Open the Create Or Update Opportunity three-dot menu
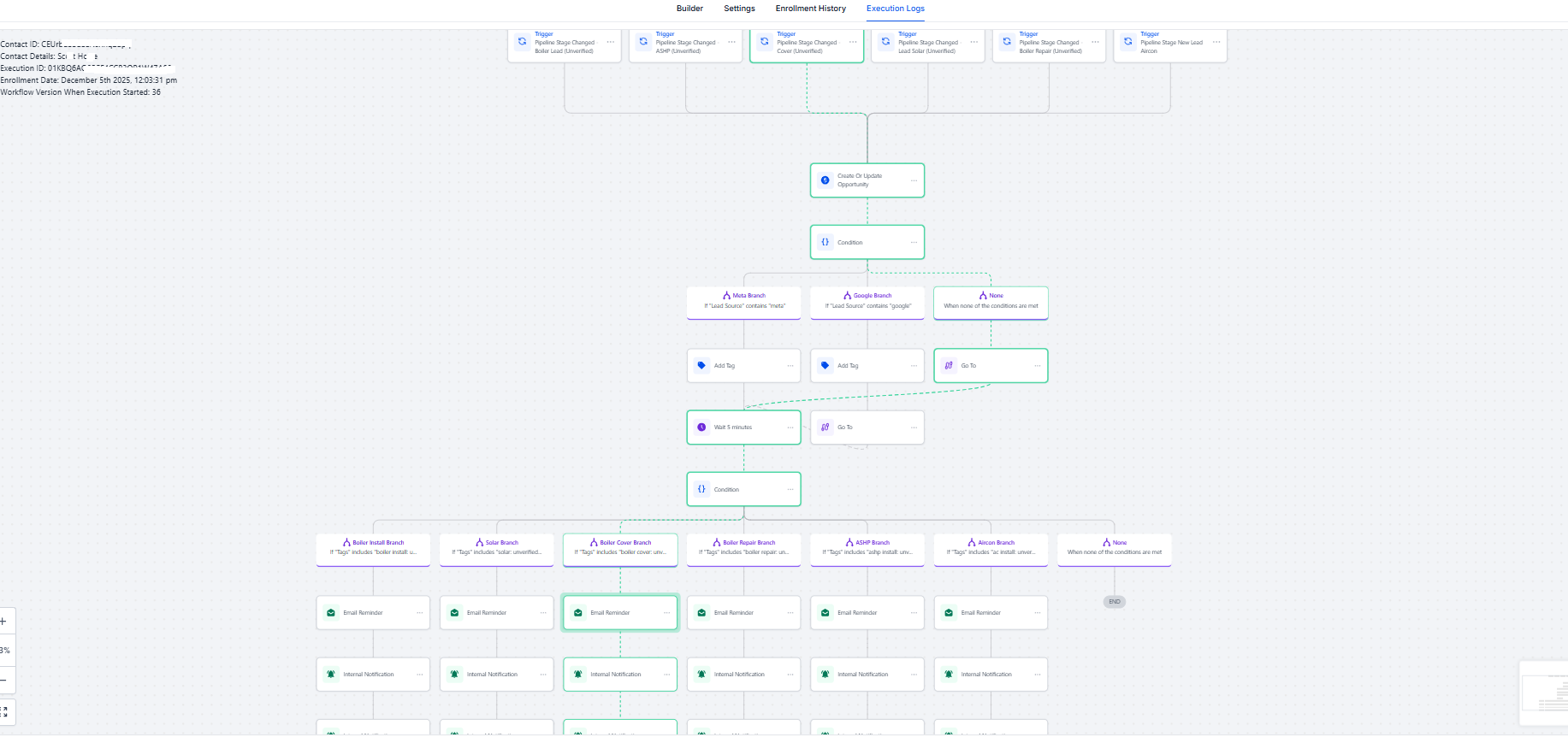Image resolution: width=1568 pixels, height=737 pixels. tap(914, 180)
